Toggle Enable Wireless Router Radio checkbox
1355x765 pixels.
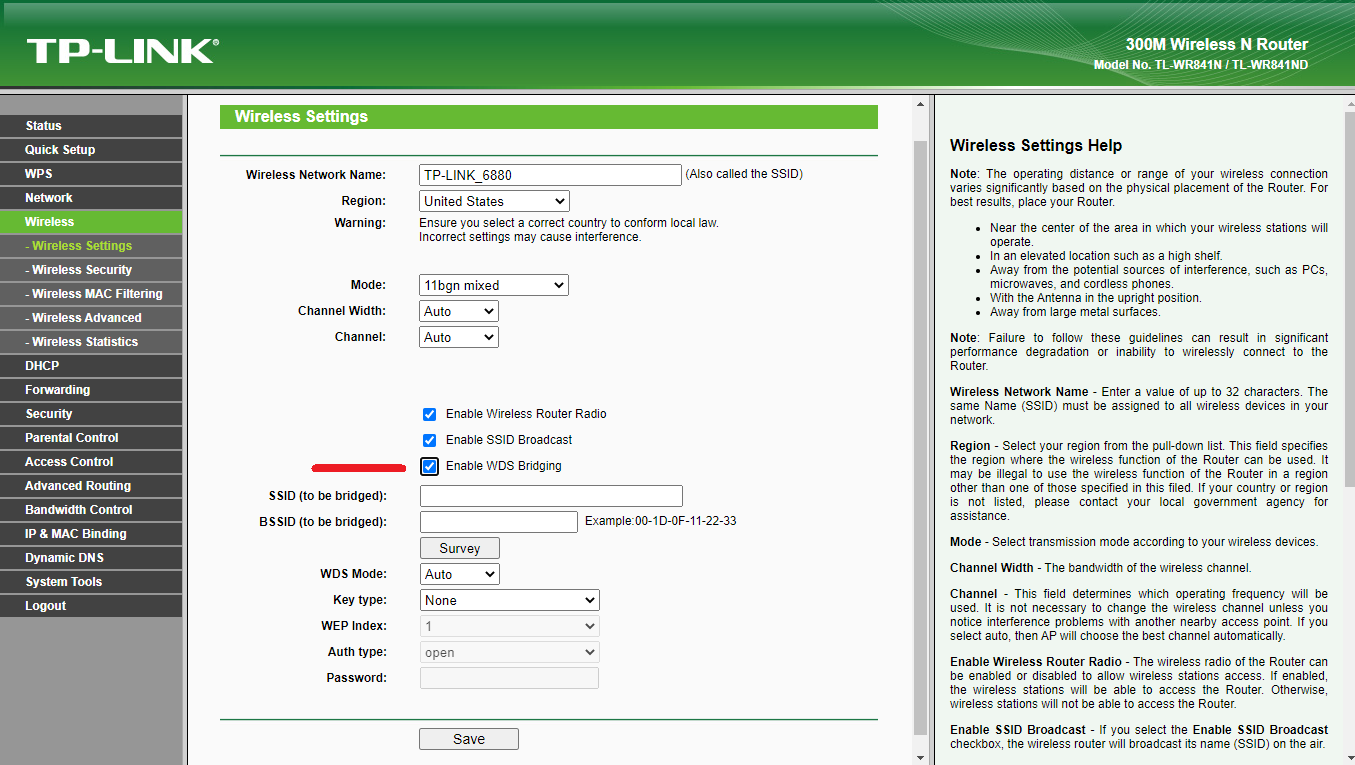click(x=430, y=414)
